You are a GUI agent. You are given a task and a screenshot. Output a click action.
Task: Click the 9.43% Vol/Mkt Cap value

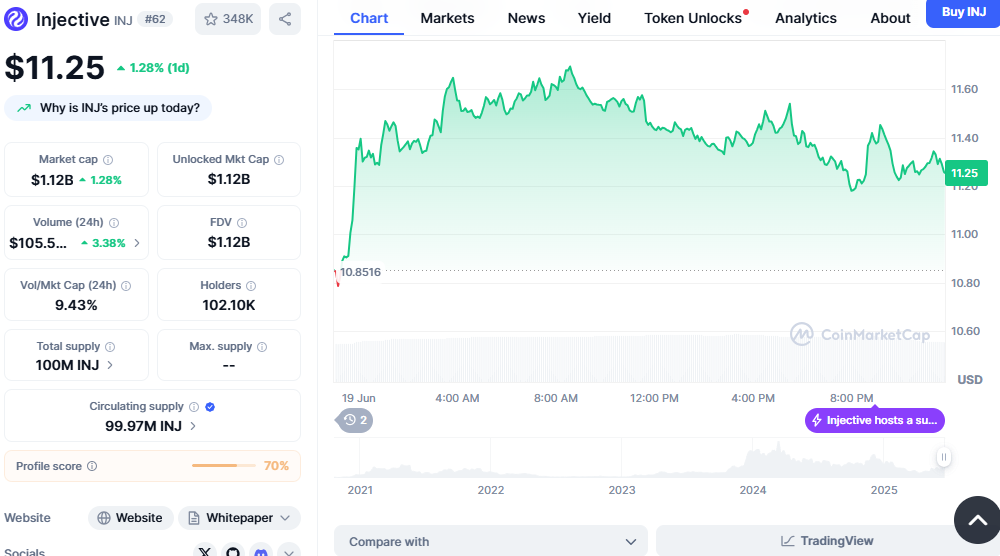click(x=76, y=305)
